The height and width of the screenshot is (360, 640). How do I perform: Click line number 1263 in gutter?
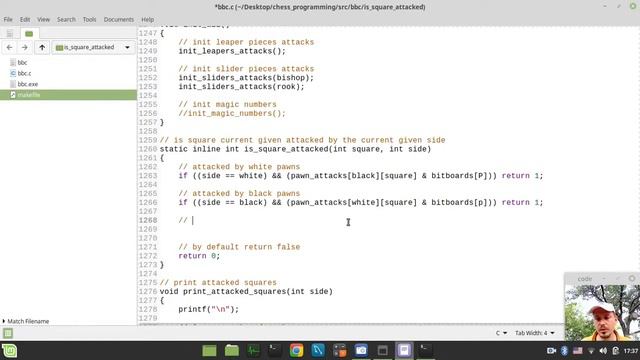148,176
